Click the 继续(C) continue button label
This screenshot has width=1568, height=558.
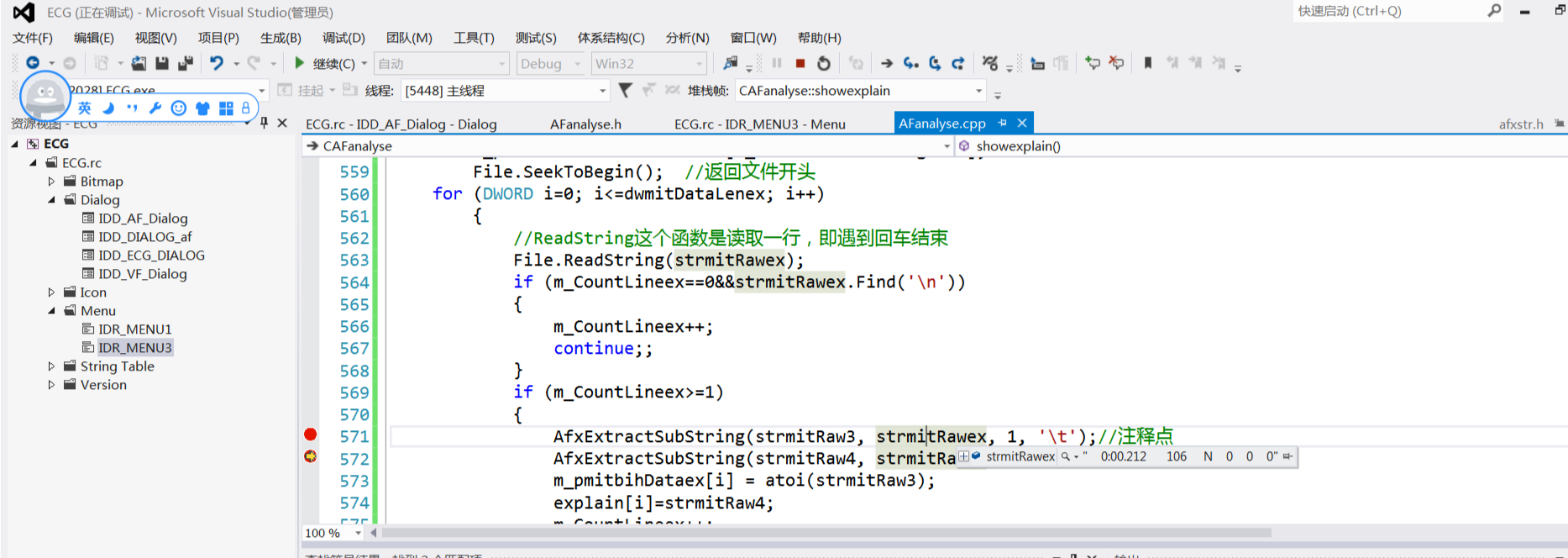333,63
